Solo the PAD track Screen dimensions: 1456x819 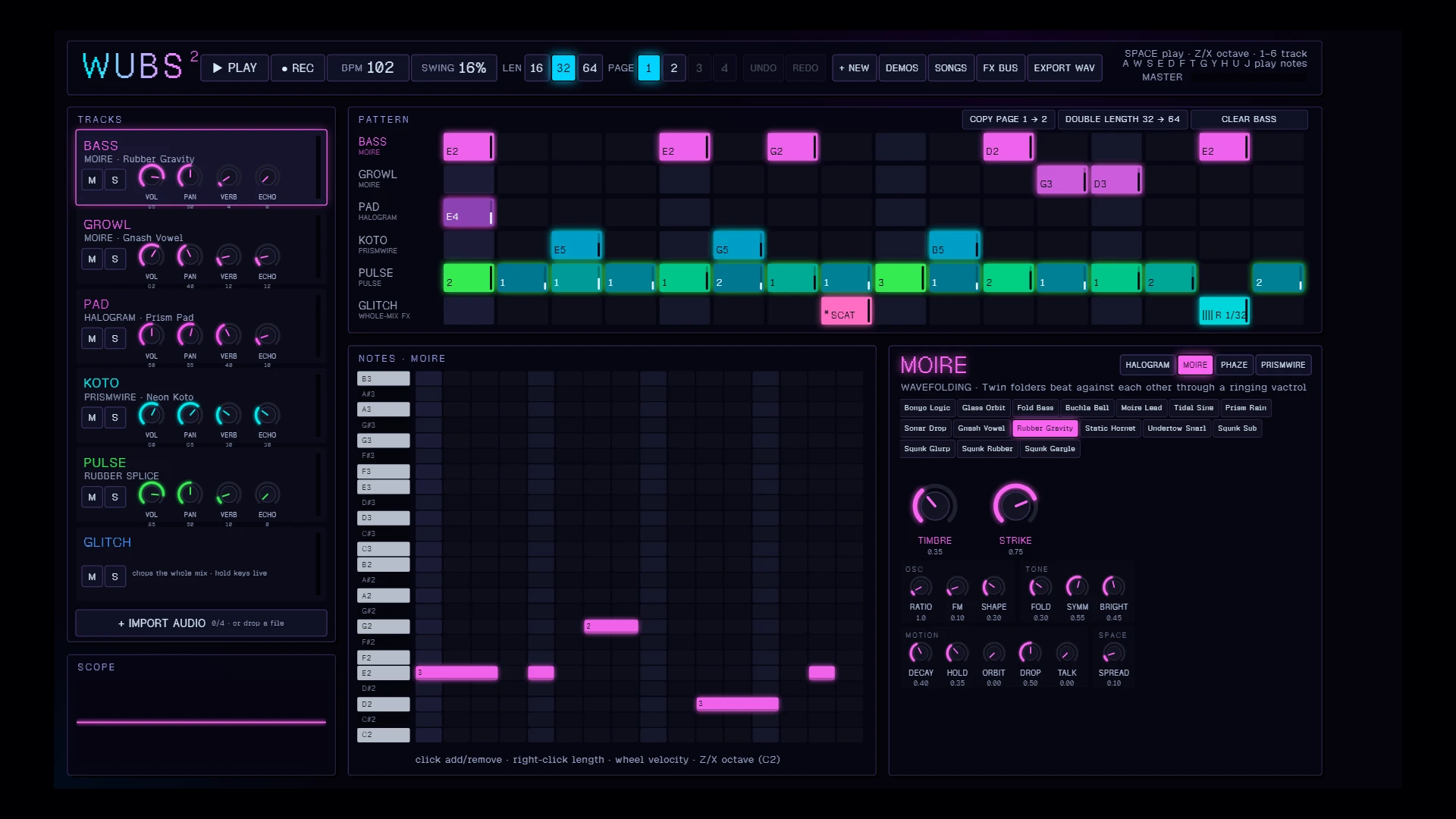[115, 339]
